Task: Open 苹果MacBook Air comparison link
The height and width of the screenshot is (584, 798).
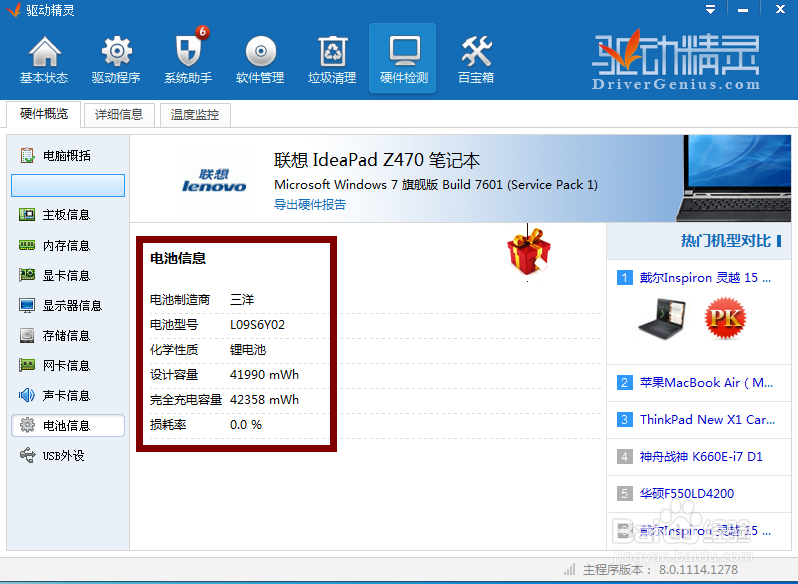Action: coord(706,383)
